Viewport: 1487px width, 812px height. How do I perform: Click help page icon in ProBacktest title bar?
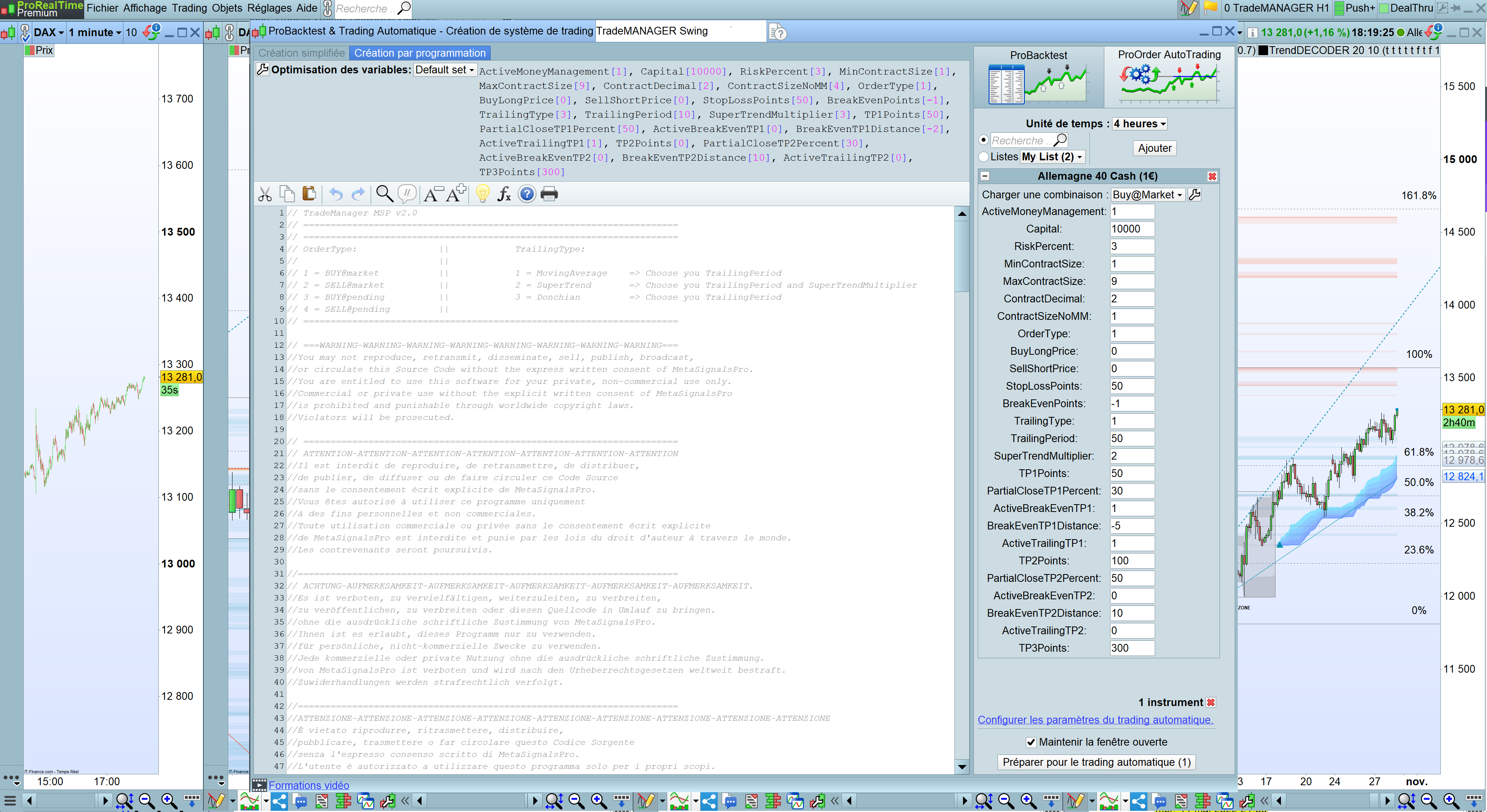[777, 32]
